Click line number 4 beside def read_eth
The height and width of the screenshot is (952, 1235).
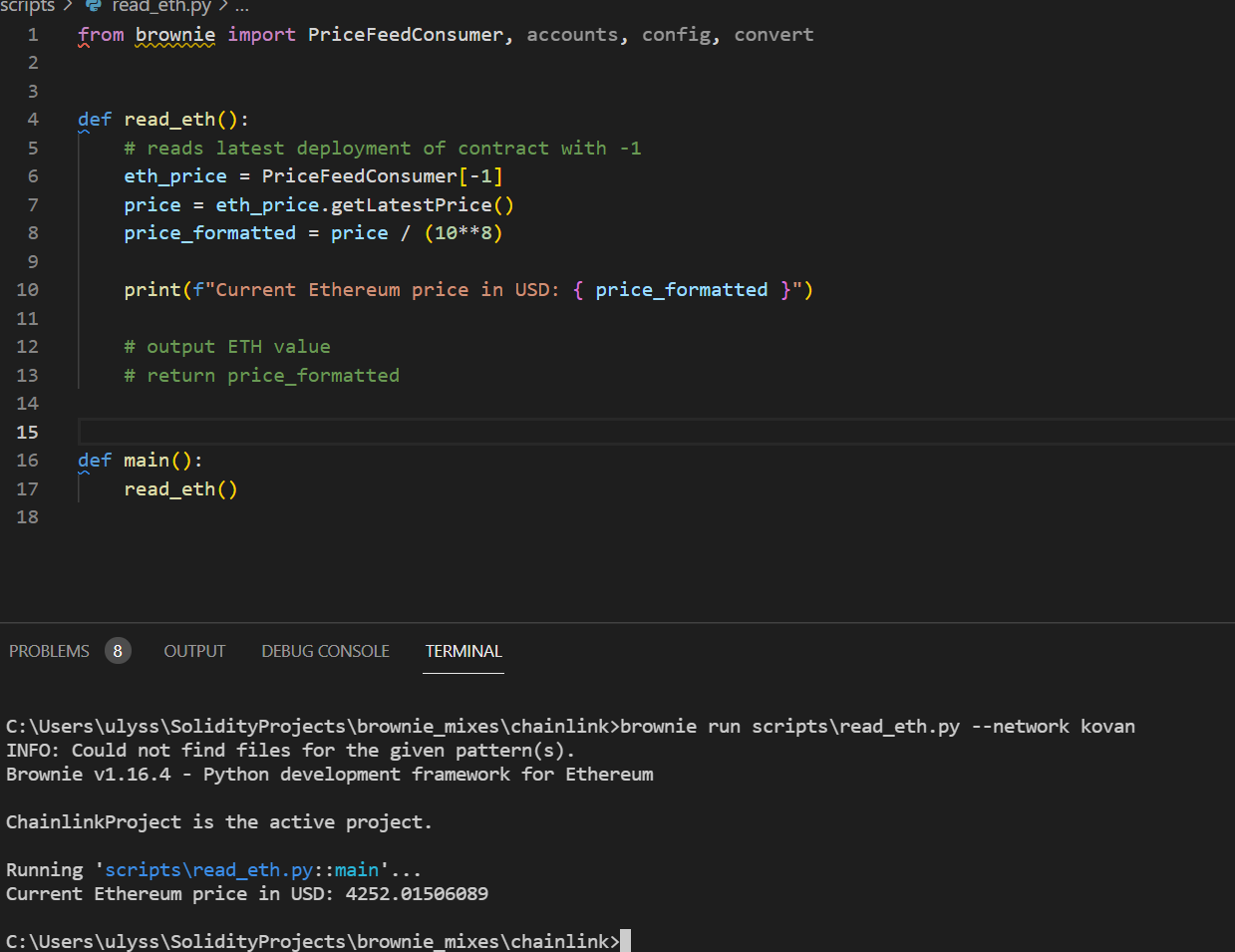click(33, 120)
